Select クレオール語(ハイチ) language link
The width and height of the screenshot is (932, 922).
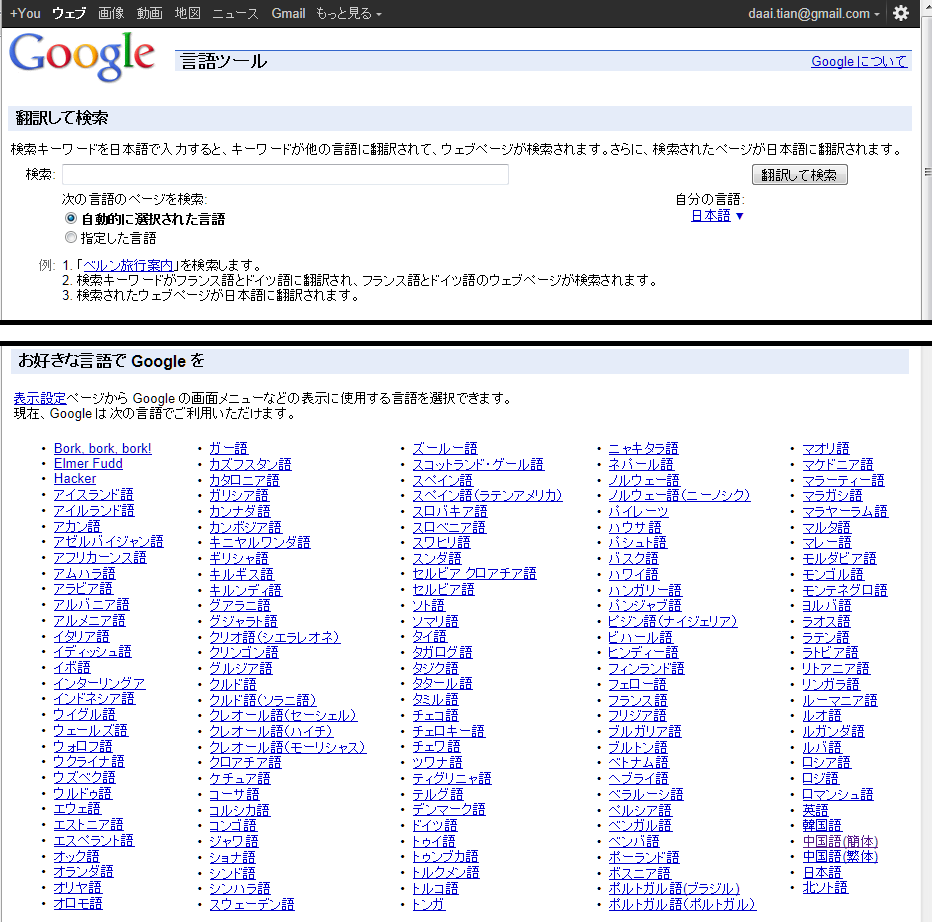[x=270, y=732]
